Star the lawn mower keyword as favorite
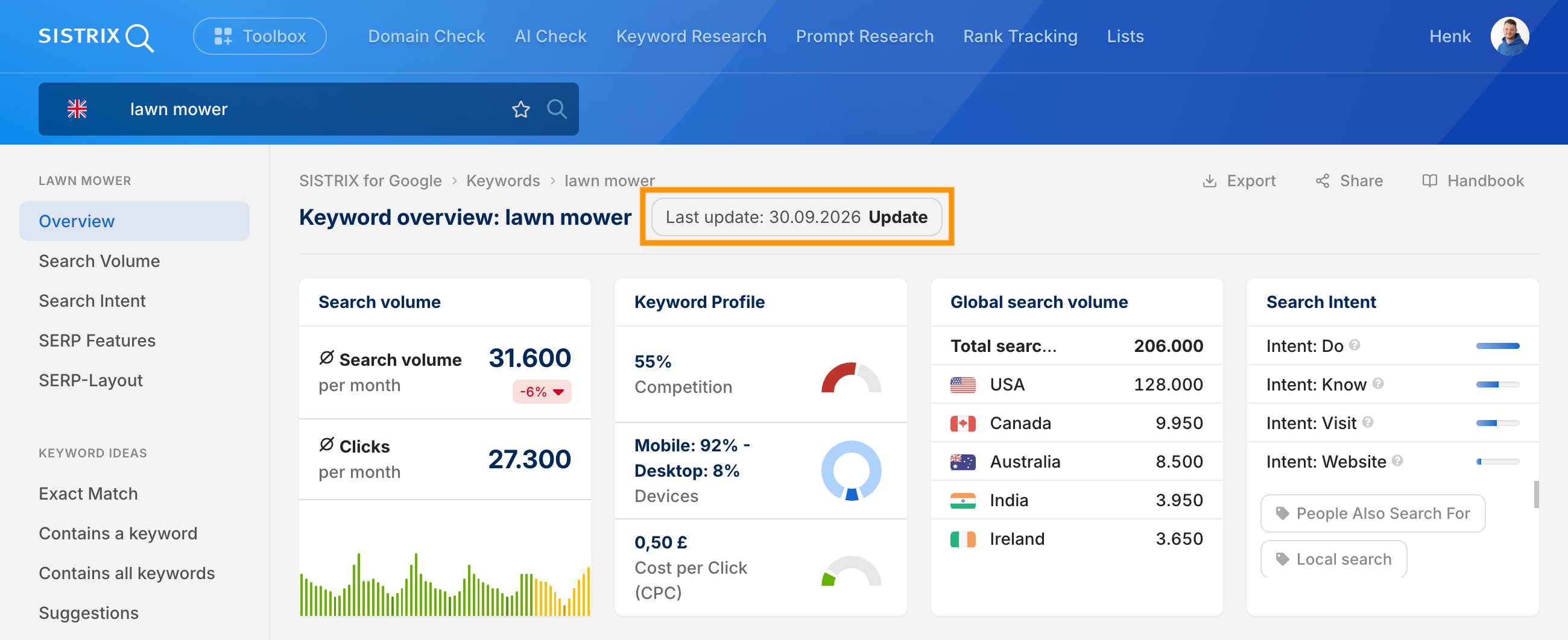1568x640 pixels. pos(520,109)
